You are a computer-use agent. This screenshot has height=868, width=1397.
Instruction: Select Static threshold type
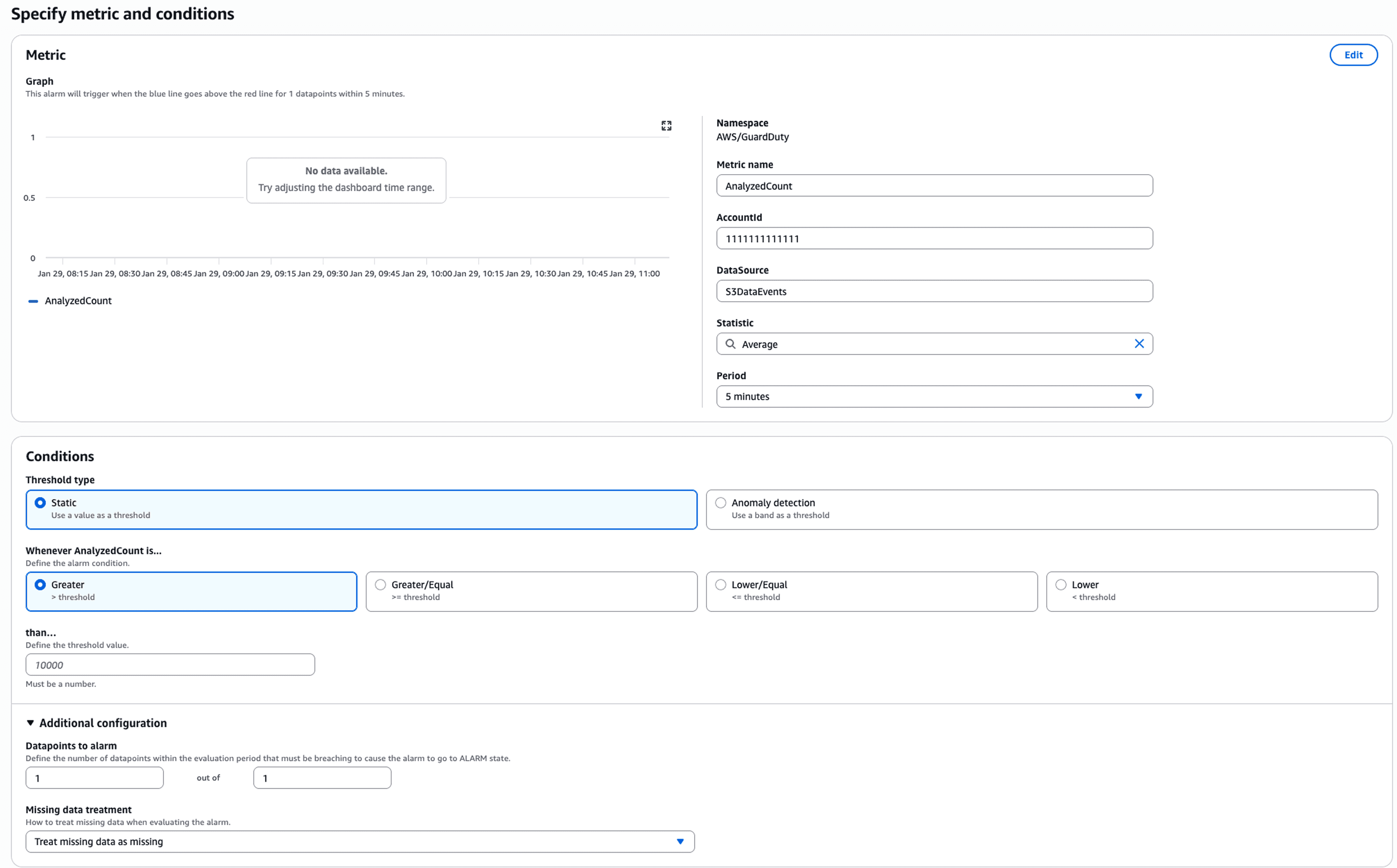pyautogui.click(x=40, y=503)
